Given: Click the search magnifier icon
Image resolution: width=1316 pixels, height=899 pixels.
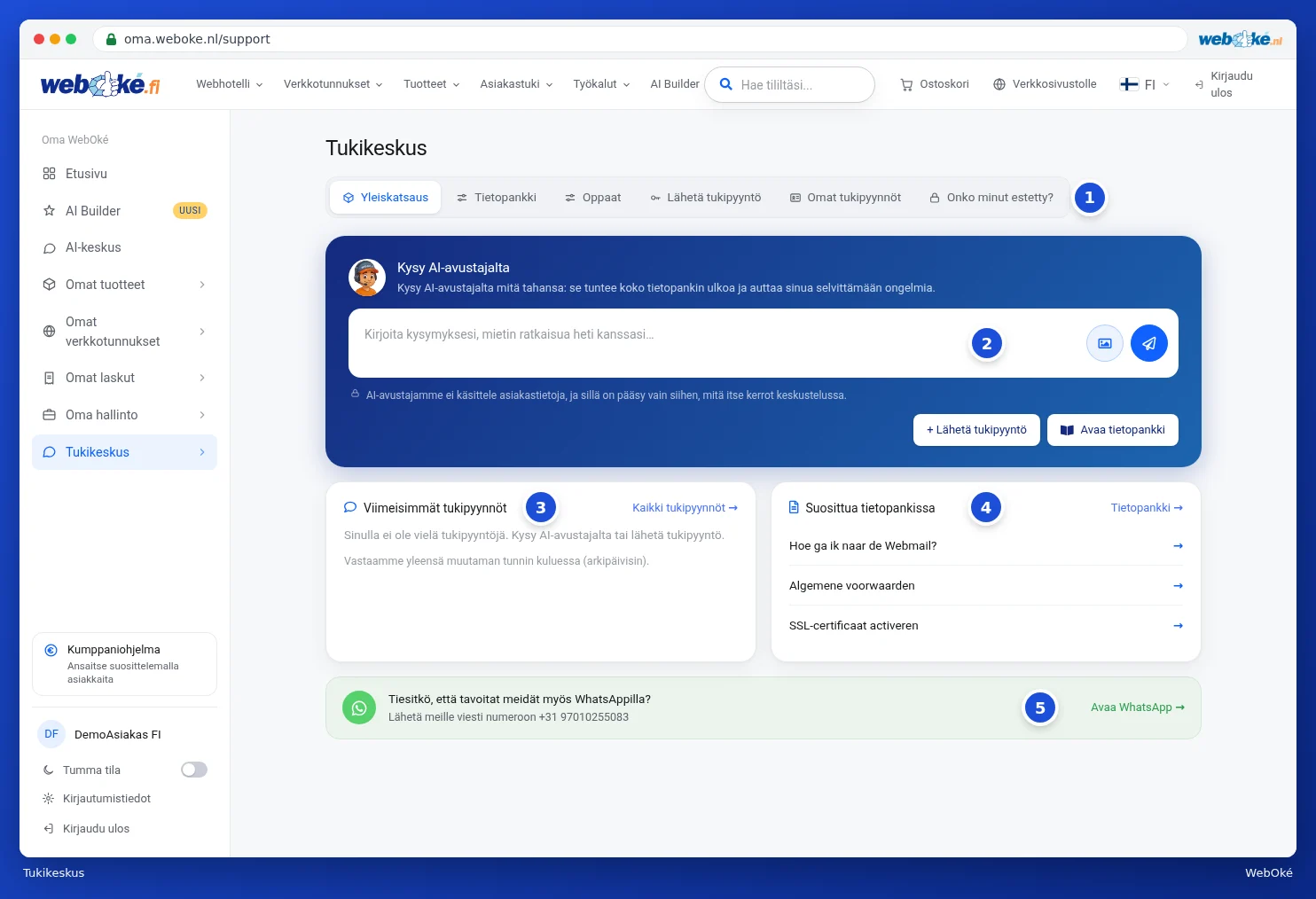Looking at the screenshot, I should (x=725, y=84).
